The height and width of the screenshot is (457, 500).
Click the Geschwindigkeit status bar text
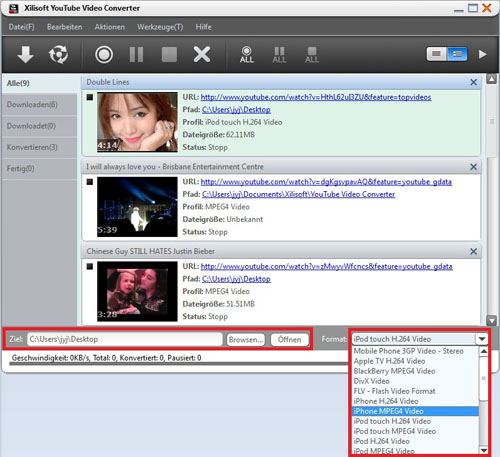point(106,358)
